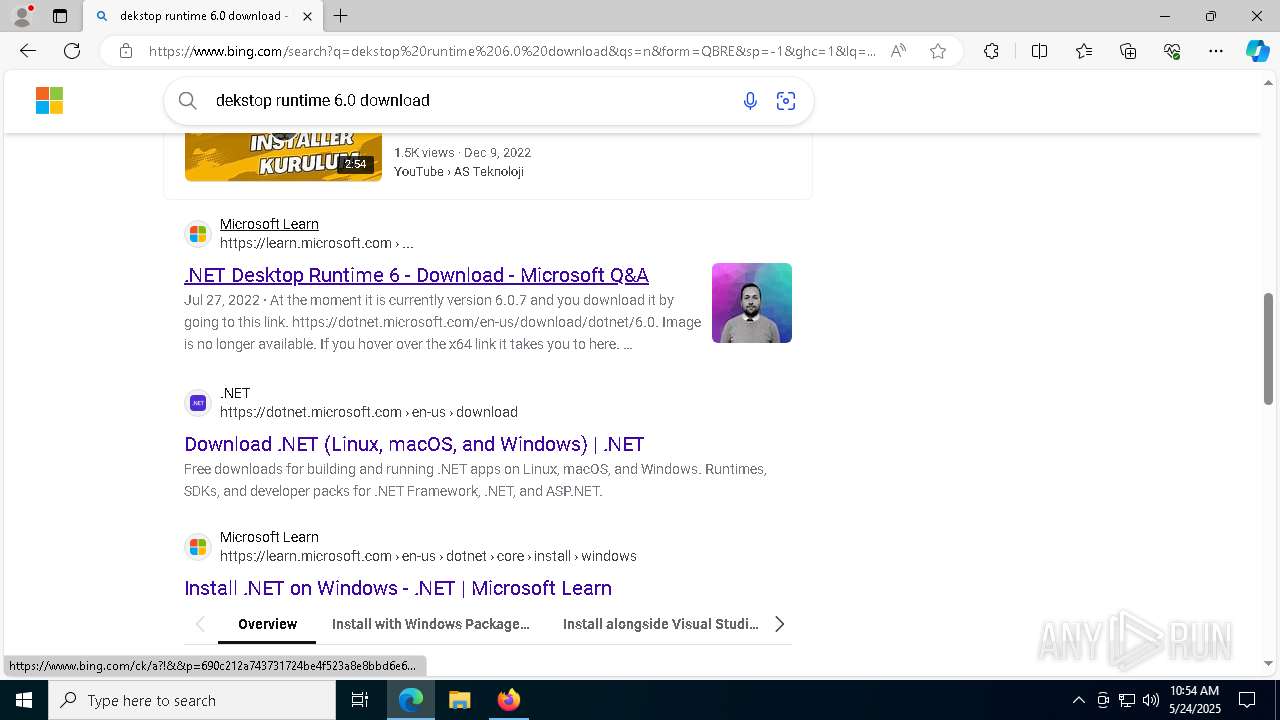Open visual search camera icon
This screenshot has height=720, width=1280.
tap(786, 100)
